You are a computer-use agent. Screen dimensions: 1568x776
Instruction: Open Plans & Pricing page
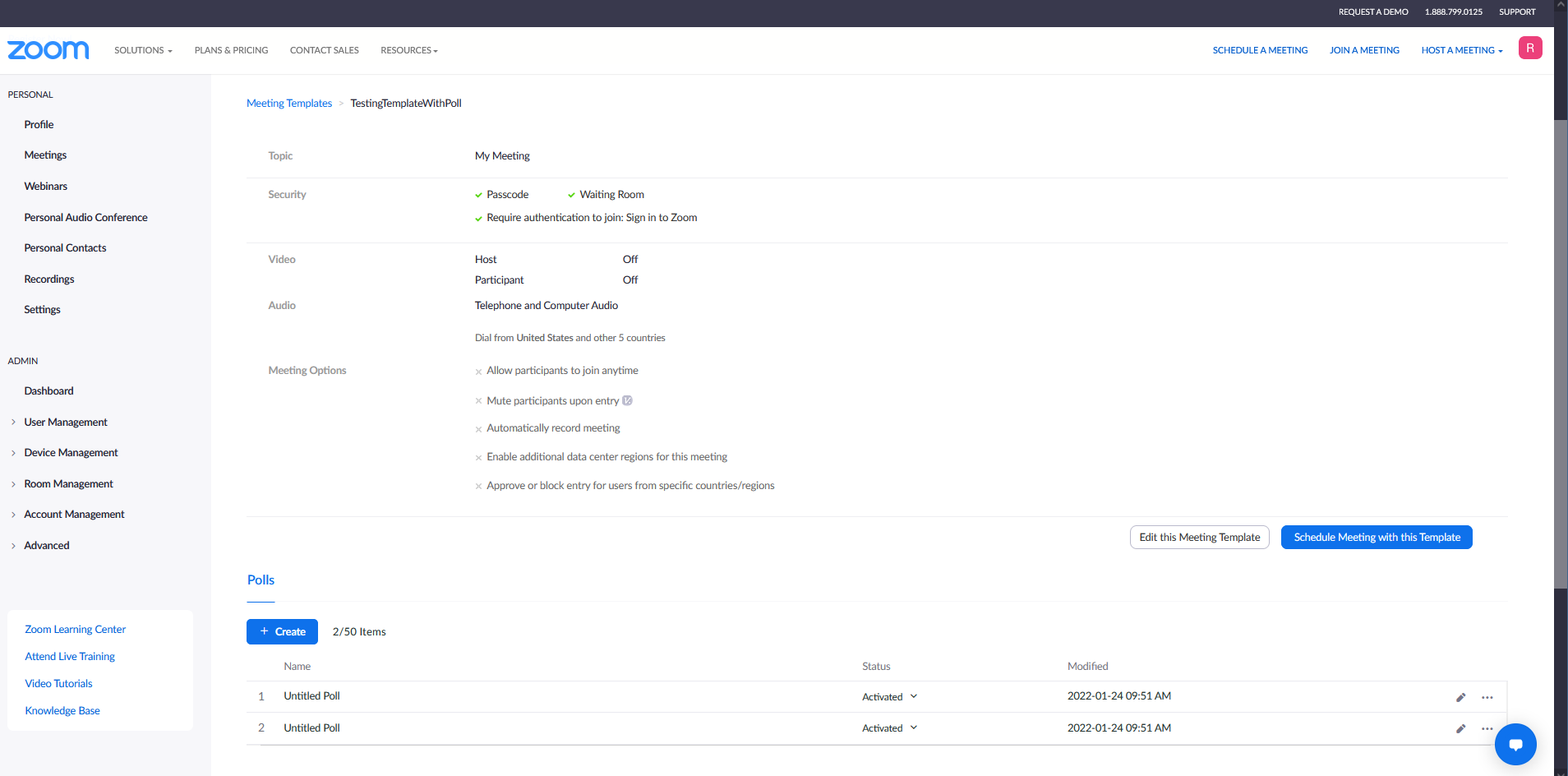coord(231,50)
